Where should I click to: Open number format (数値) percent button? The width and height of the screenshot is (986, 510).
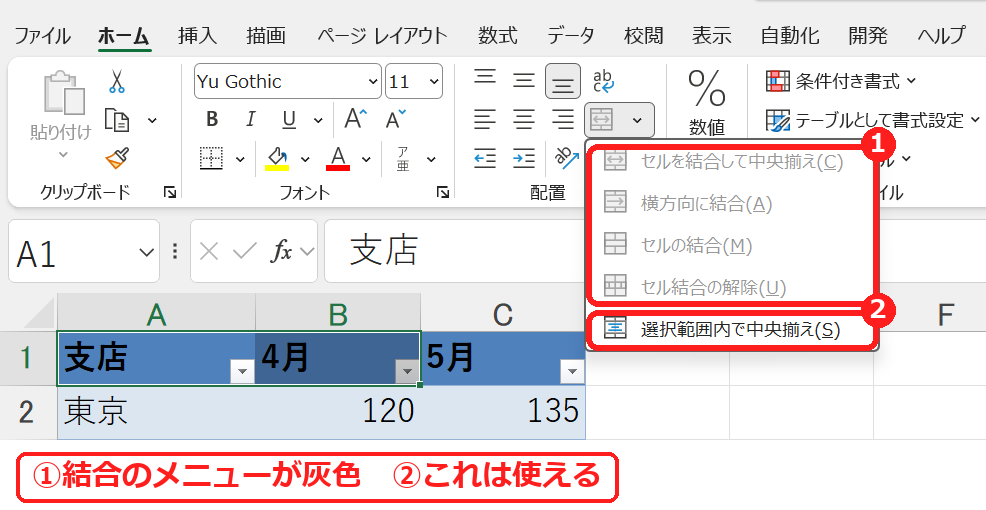707,102
